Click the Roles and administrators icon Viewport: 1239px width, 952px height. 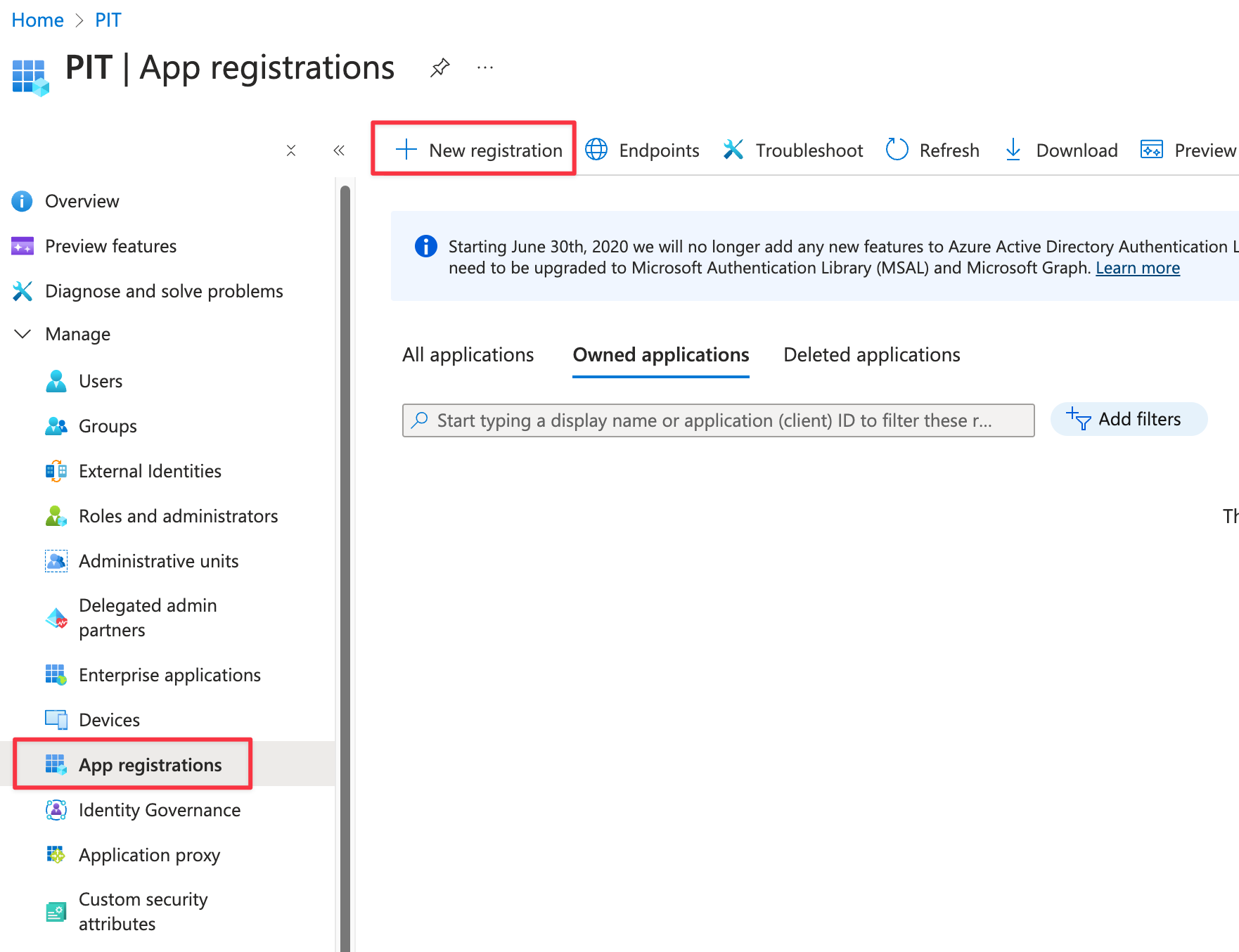56,516
